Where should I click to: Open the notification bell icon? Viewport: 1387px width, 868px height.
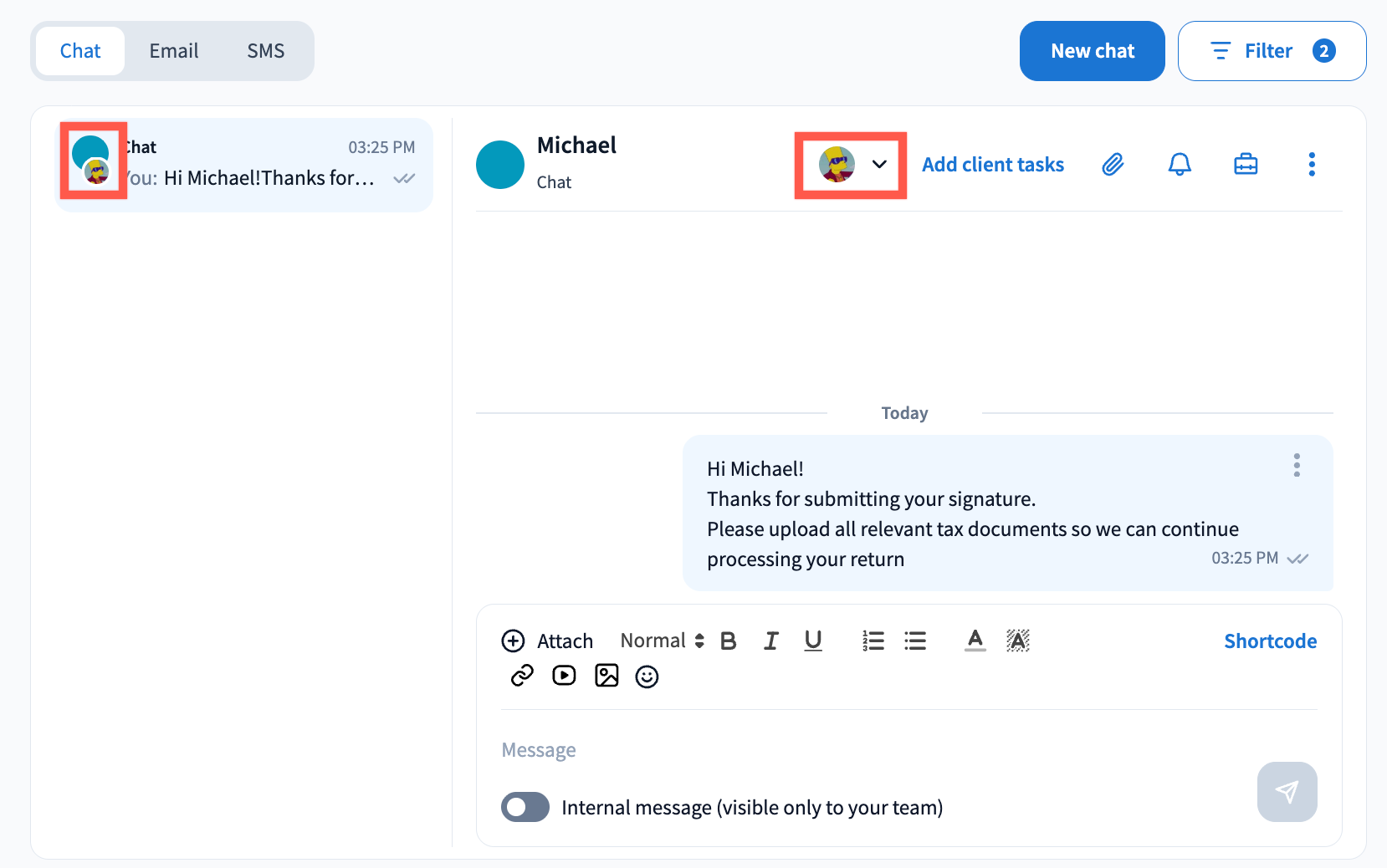tap(1180, 165)
